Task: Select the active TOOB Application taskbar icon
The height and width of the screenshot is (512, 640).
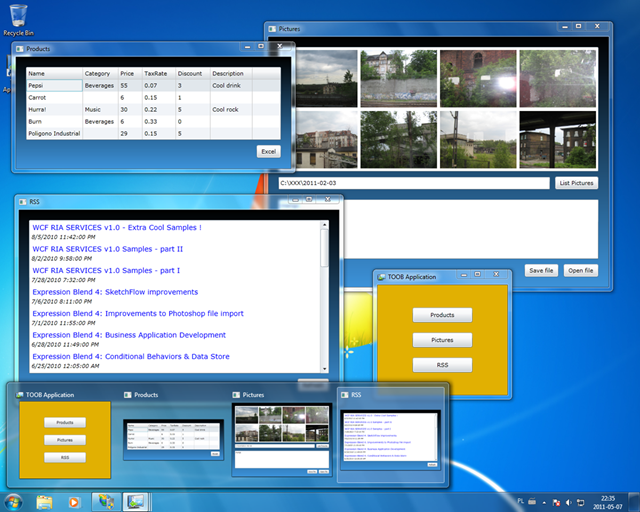Action: pos(136,502)
